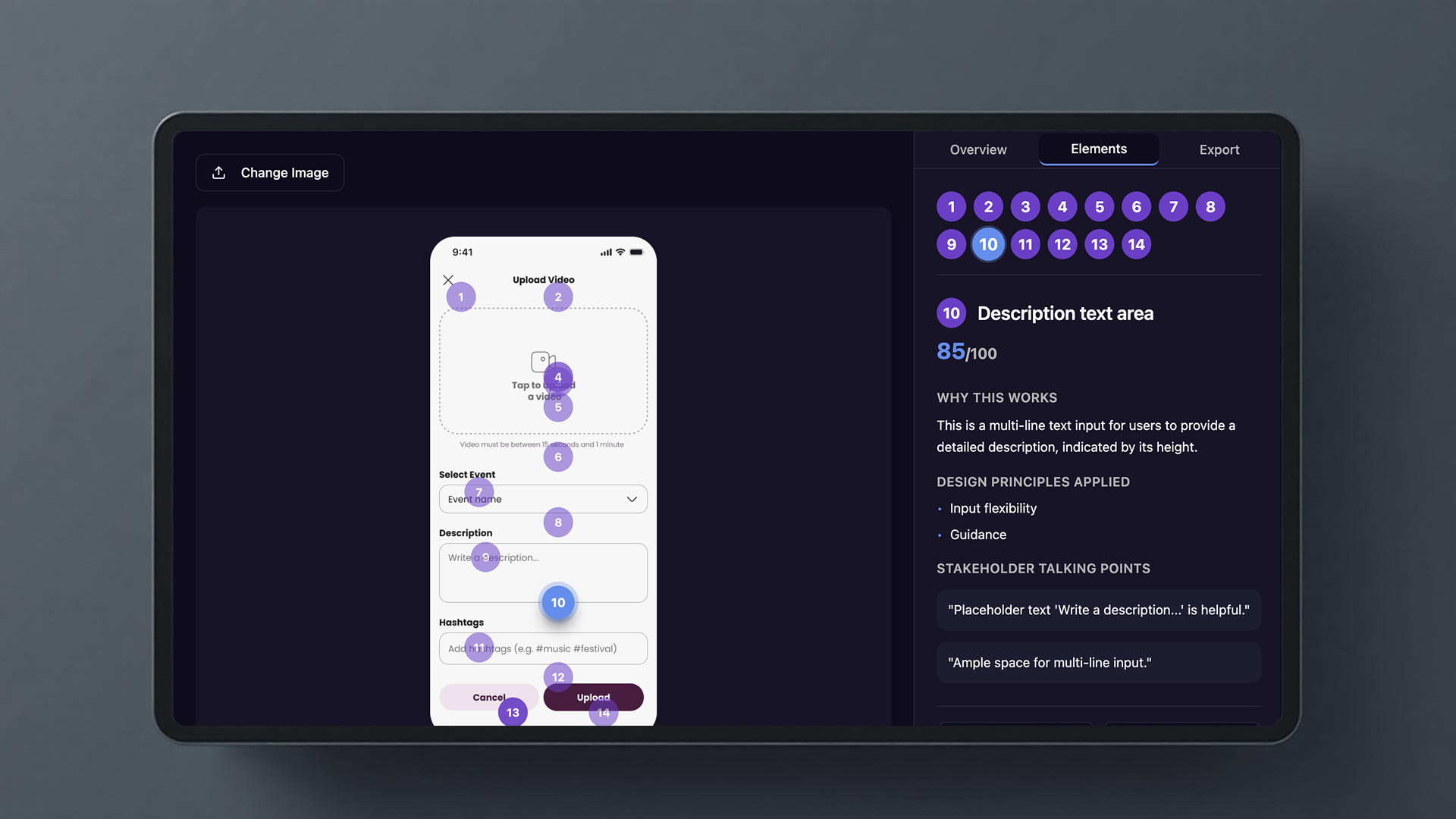Screen dimensions: 1456x819
Task: Click the upload icon on Change Image button
Action: (219, 172)
